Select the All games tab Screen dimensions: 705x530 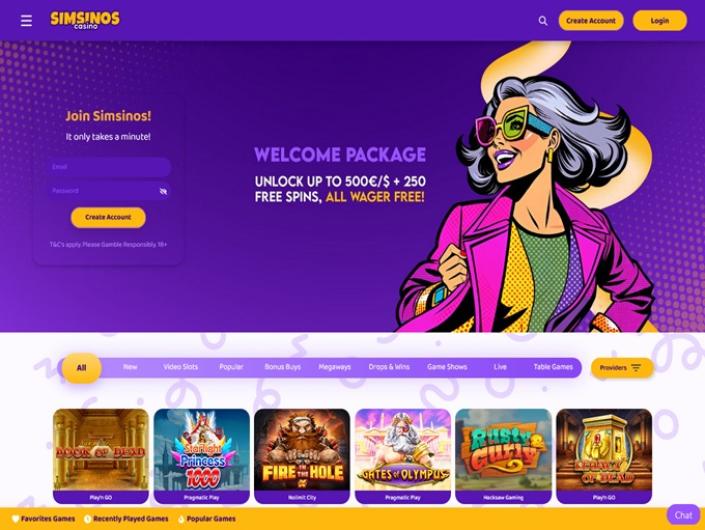pyautogui.click(x=81, y=368)
